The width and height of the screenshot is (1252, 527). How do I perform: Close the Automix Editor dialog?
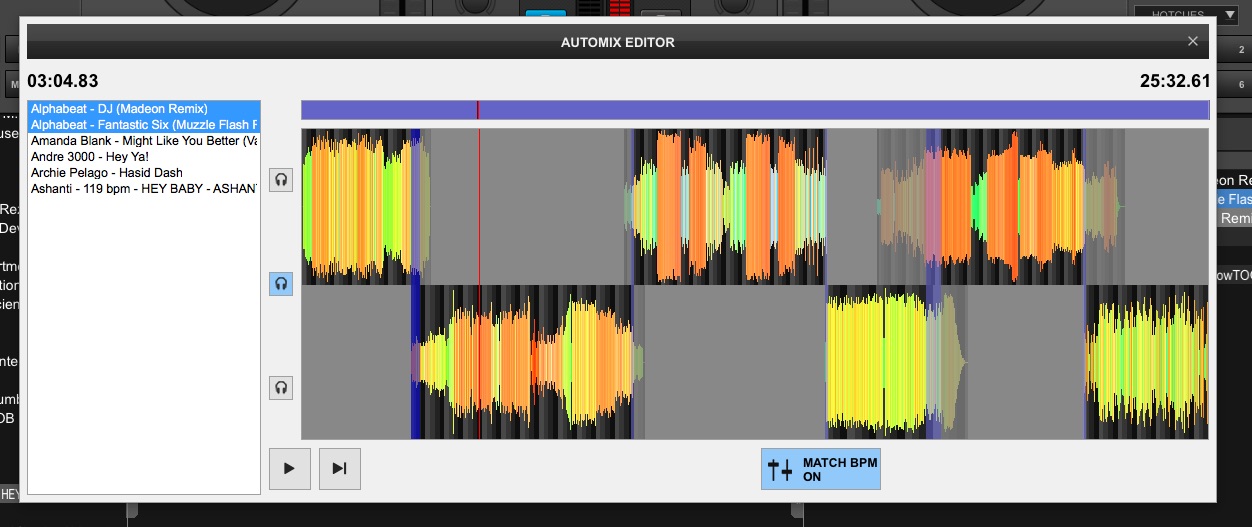pos(1192,41)
